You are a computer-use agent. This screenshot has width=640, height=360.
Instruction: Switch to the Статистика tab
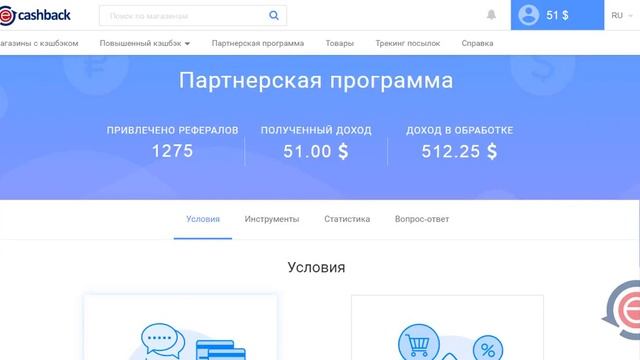pos(347,219)
